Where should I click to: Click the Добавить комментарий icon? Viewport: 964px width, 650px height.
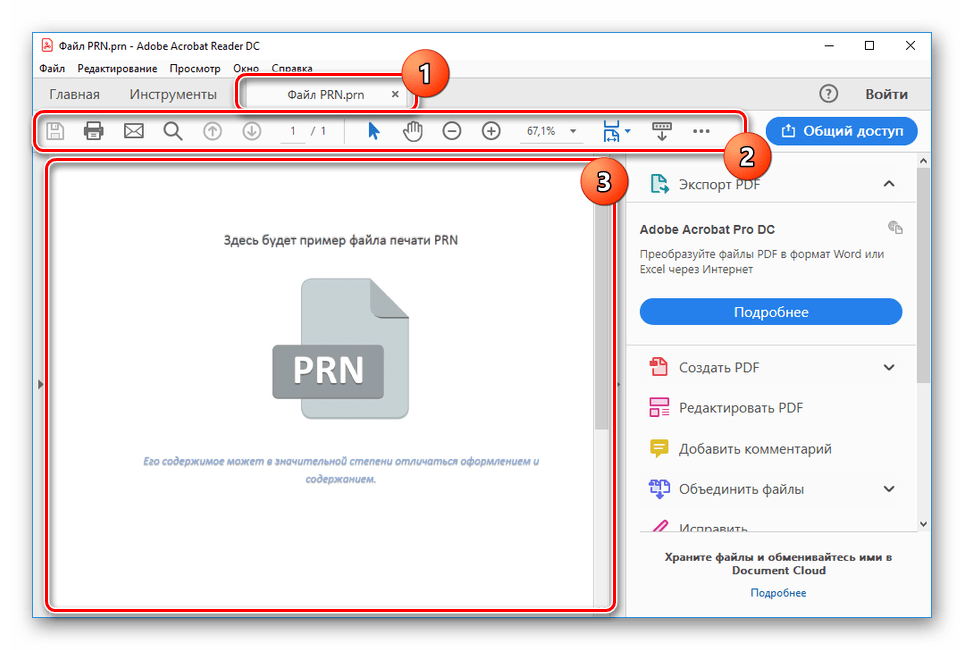tap(659, 448)
